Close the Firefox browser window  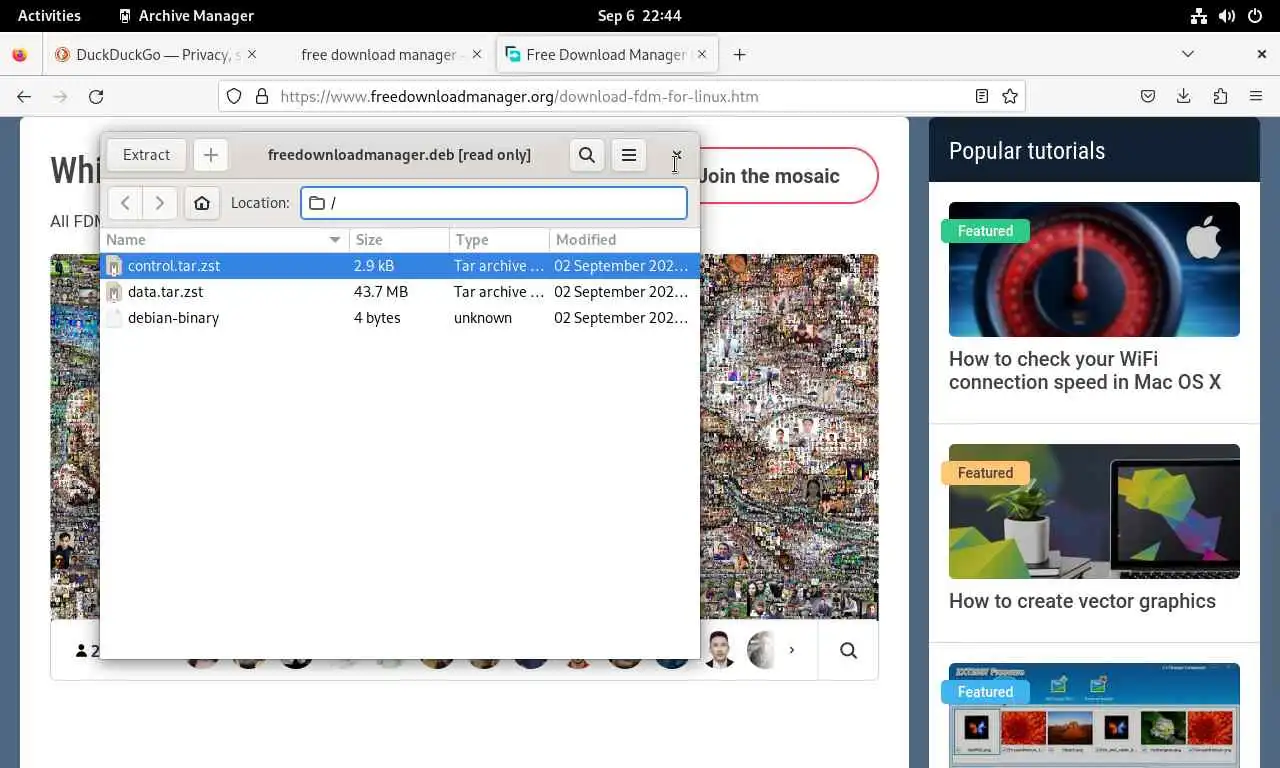[x=1262, y=55]
